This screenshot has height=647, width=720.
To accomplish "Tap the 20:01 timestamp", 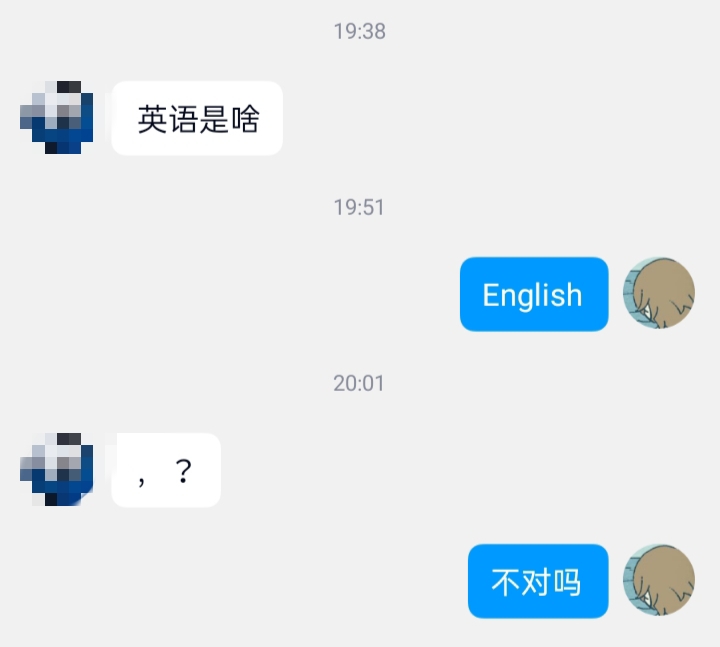I will (359, 383).
